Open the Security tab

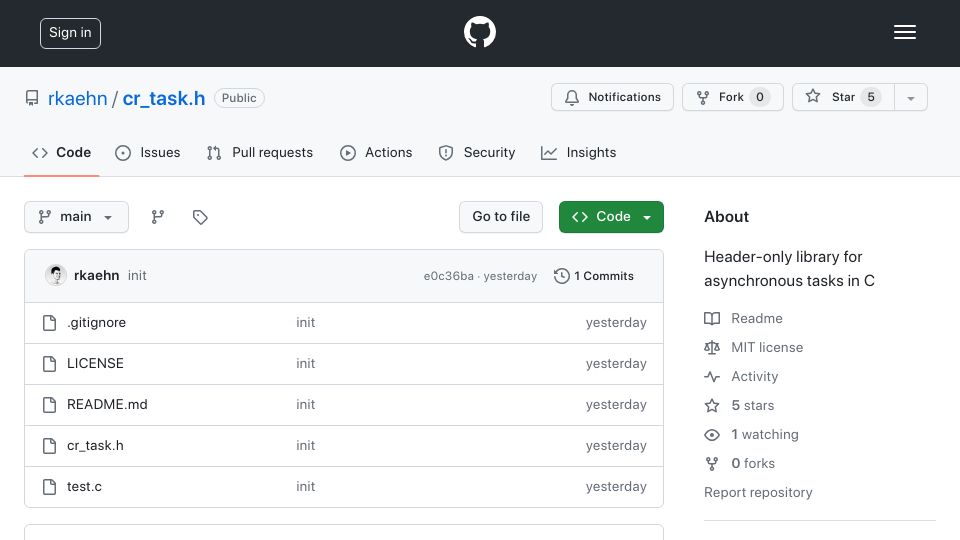pyautogui.click(x=477, y=152)
